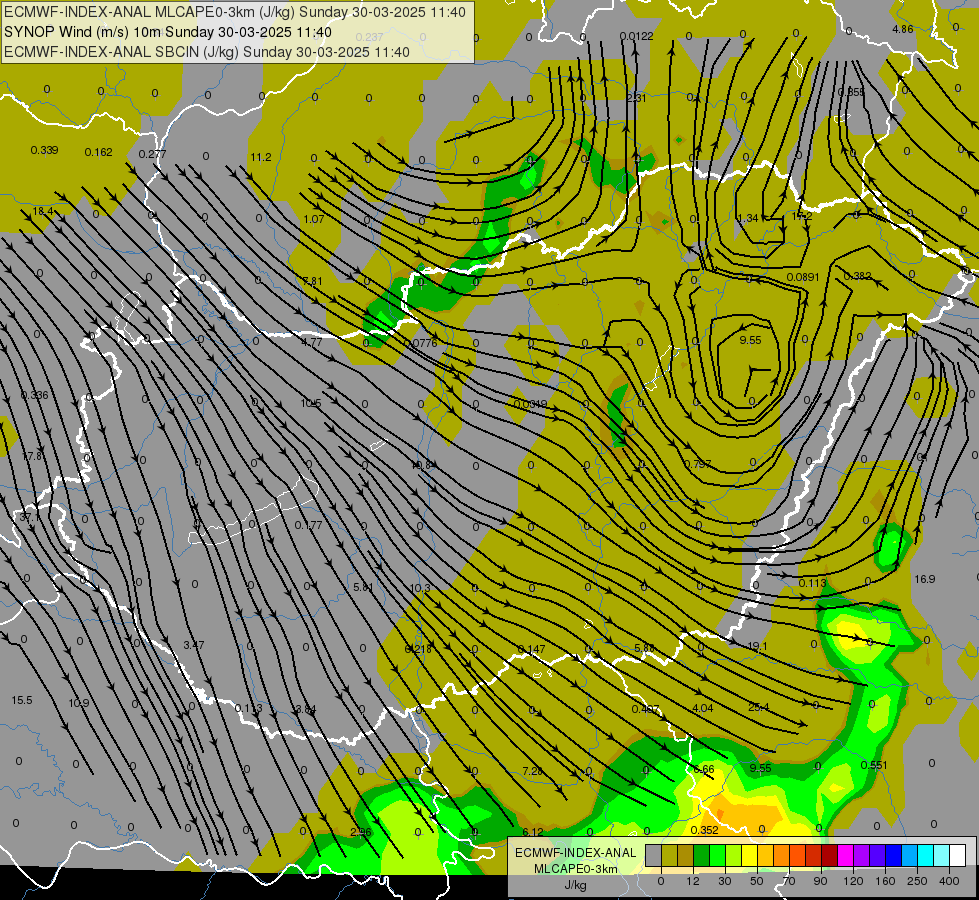Click the map value 10.3

(x=420, y=588)
